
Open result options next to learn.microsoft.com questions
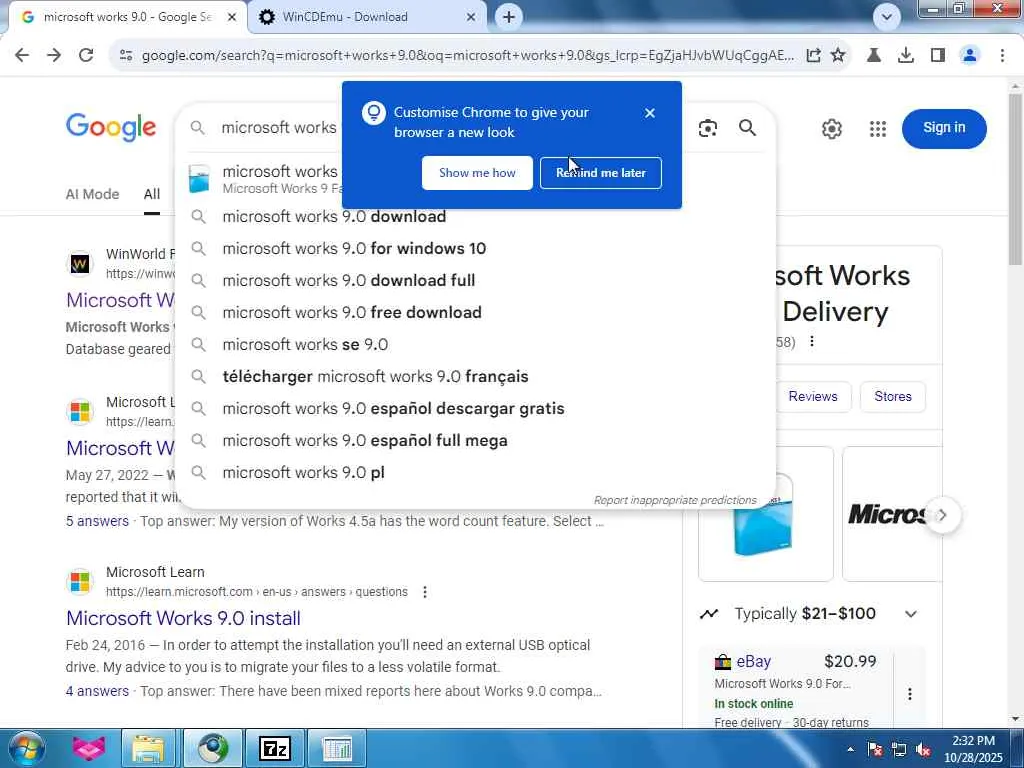pyautogui.click(x=424, y=592)
